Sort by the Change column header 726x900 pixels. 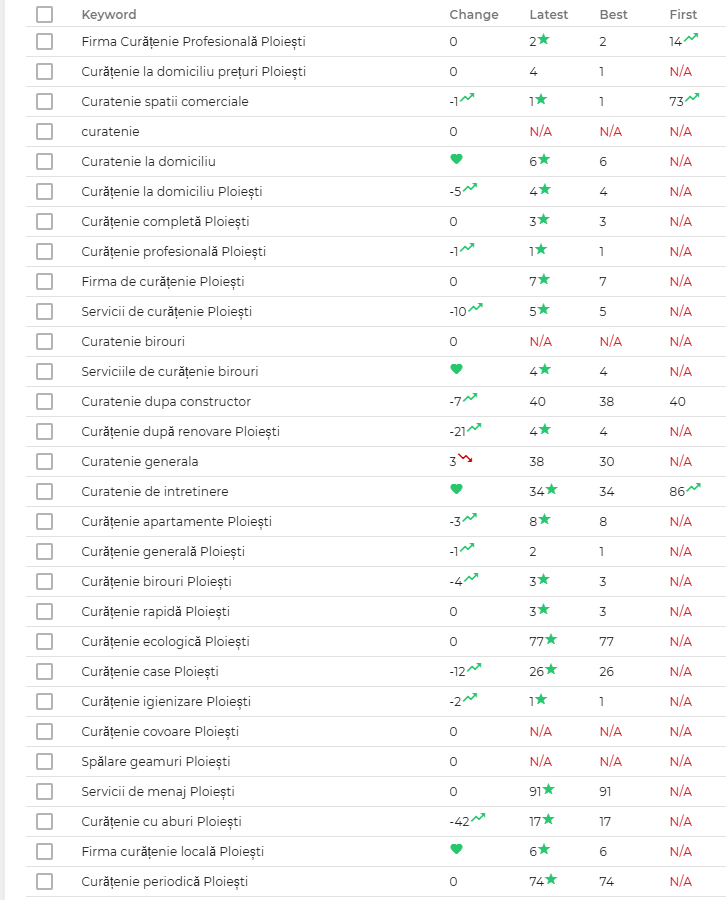[473, 15]
